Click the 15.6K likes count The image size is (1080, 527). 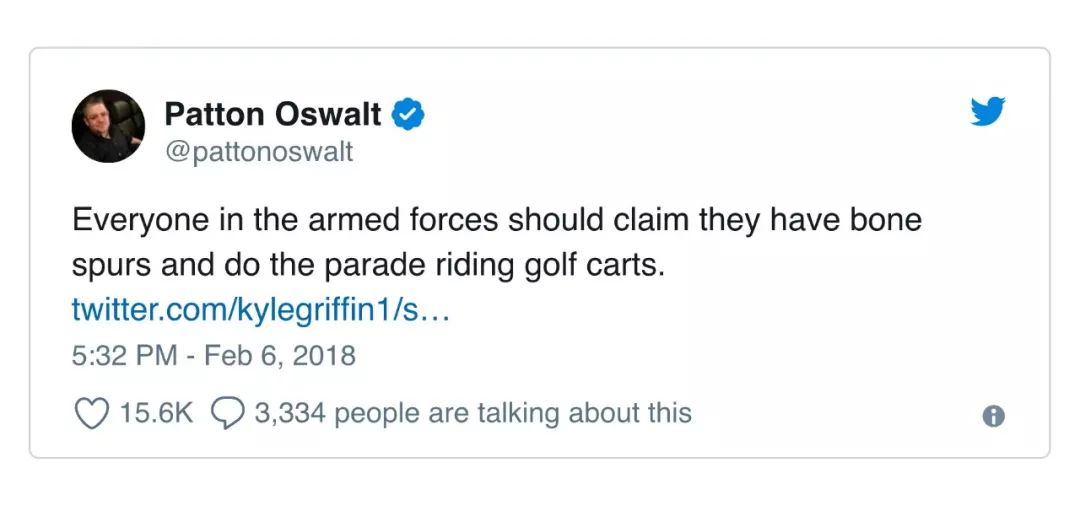click(x=156, y=413)
